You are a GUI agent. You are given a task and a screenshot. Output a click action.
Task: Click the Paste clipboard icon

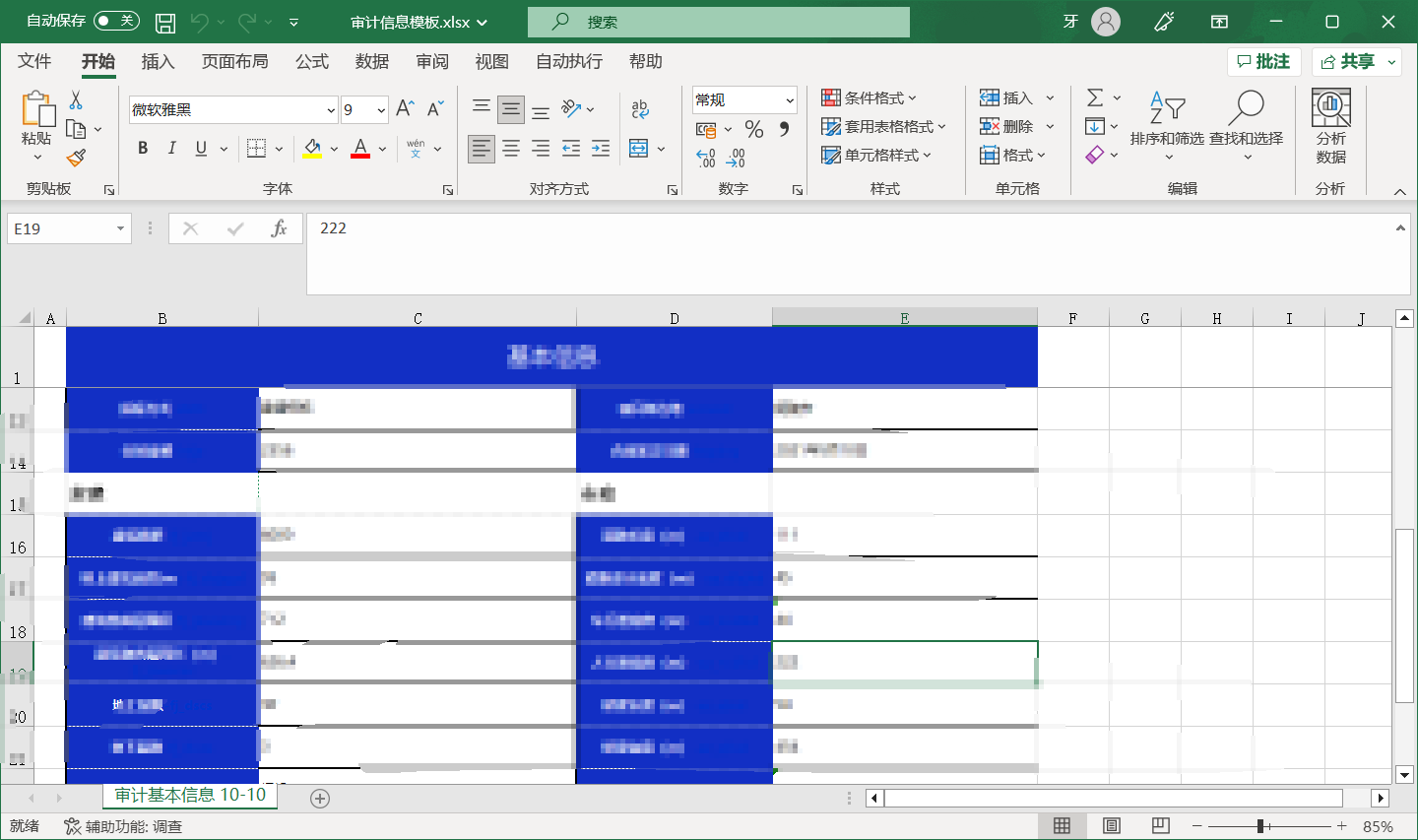(37, 108)
